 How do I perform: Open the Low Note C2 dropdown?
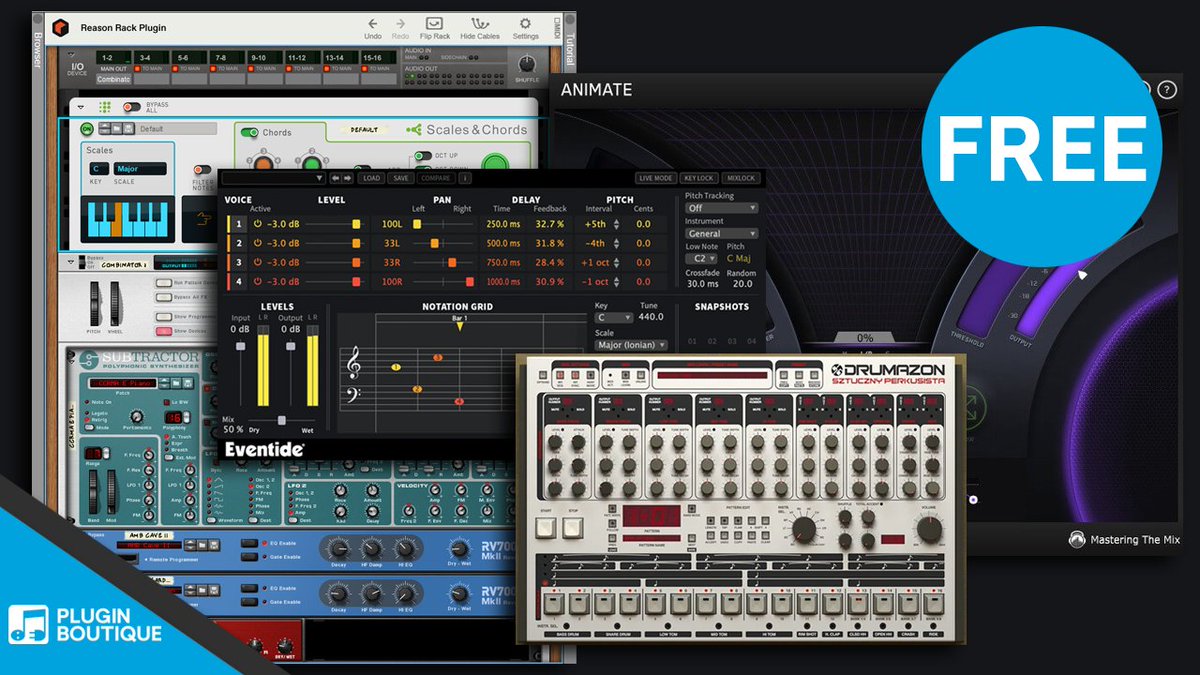tap(700, 258)
